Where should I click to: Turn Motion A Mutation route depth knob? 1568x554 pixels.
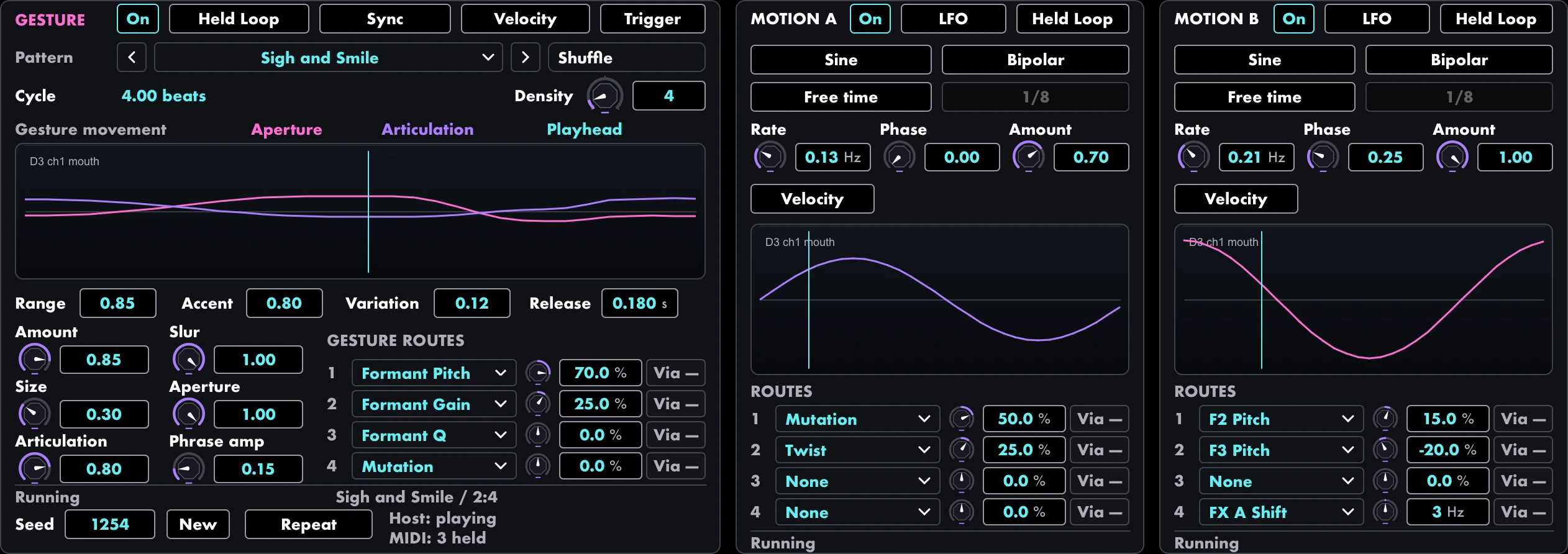tap(962, 419)
